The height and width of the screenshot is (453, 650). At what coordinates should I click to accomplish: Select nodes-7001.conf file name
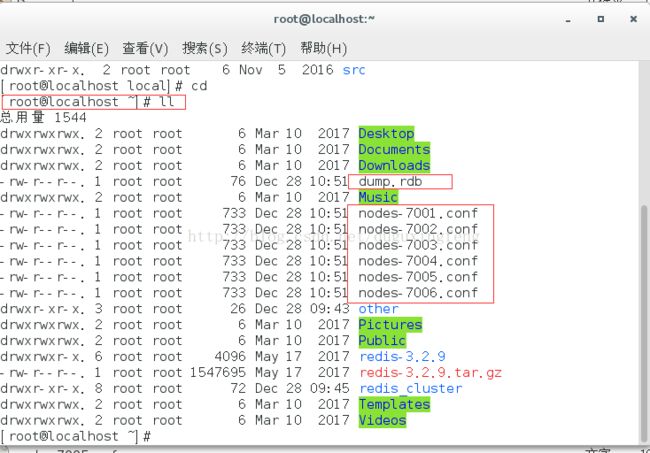pos(418,213)
